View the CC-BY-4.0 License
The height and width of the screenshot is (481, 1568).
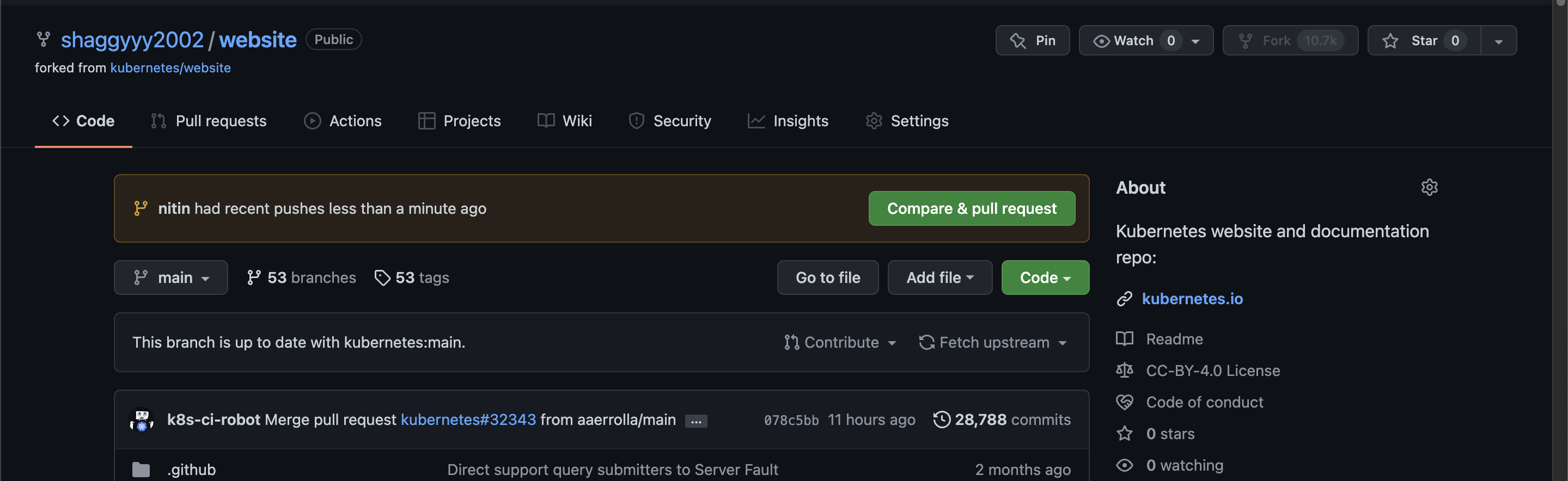tap(1212, 371)
